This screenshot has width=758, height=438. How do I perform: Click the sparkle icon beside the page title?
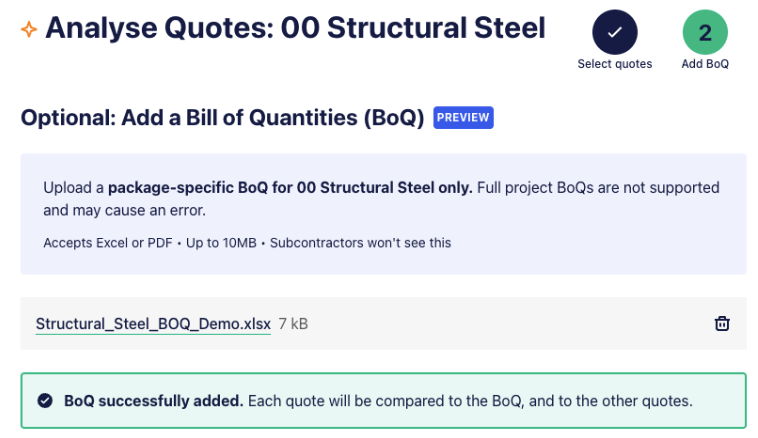tap(29, 29)
